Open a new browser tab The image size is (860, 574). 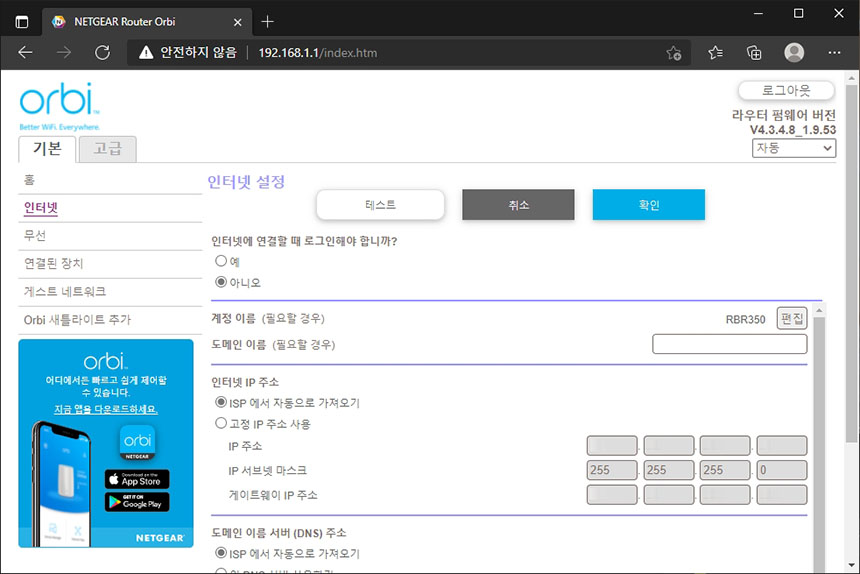[267, 21]
